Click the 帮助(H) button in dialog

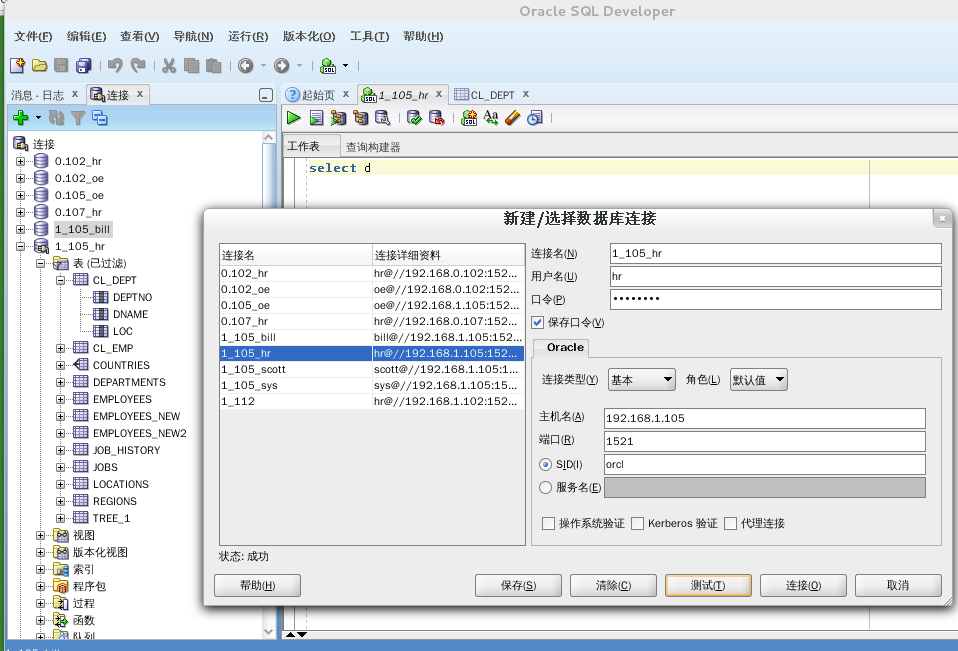tap(257, 586)
